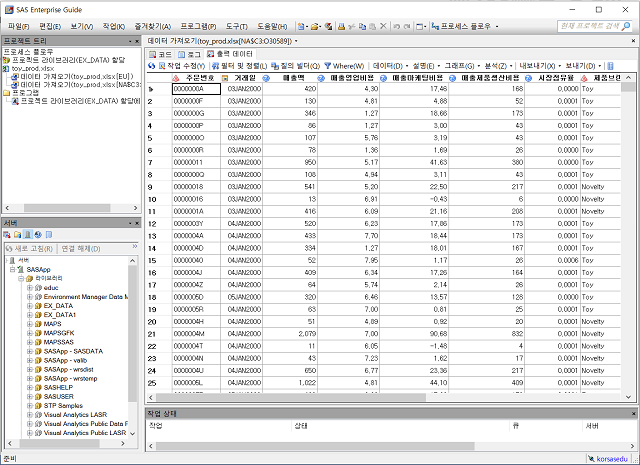The image size is (640, 465).
Task: Click the Save project toolbar icon
Action: point(328,27)
